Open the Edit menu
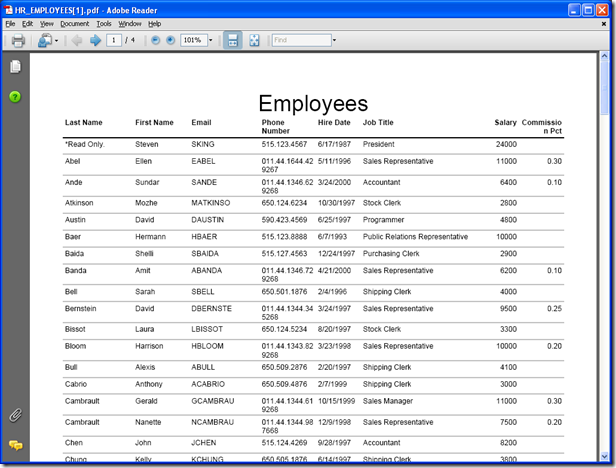This screenshot has width=616, height=468. (x=28, y=24)
